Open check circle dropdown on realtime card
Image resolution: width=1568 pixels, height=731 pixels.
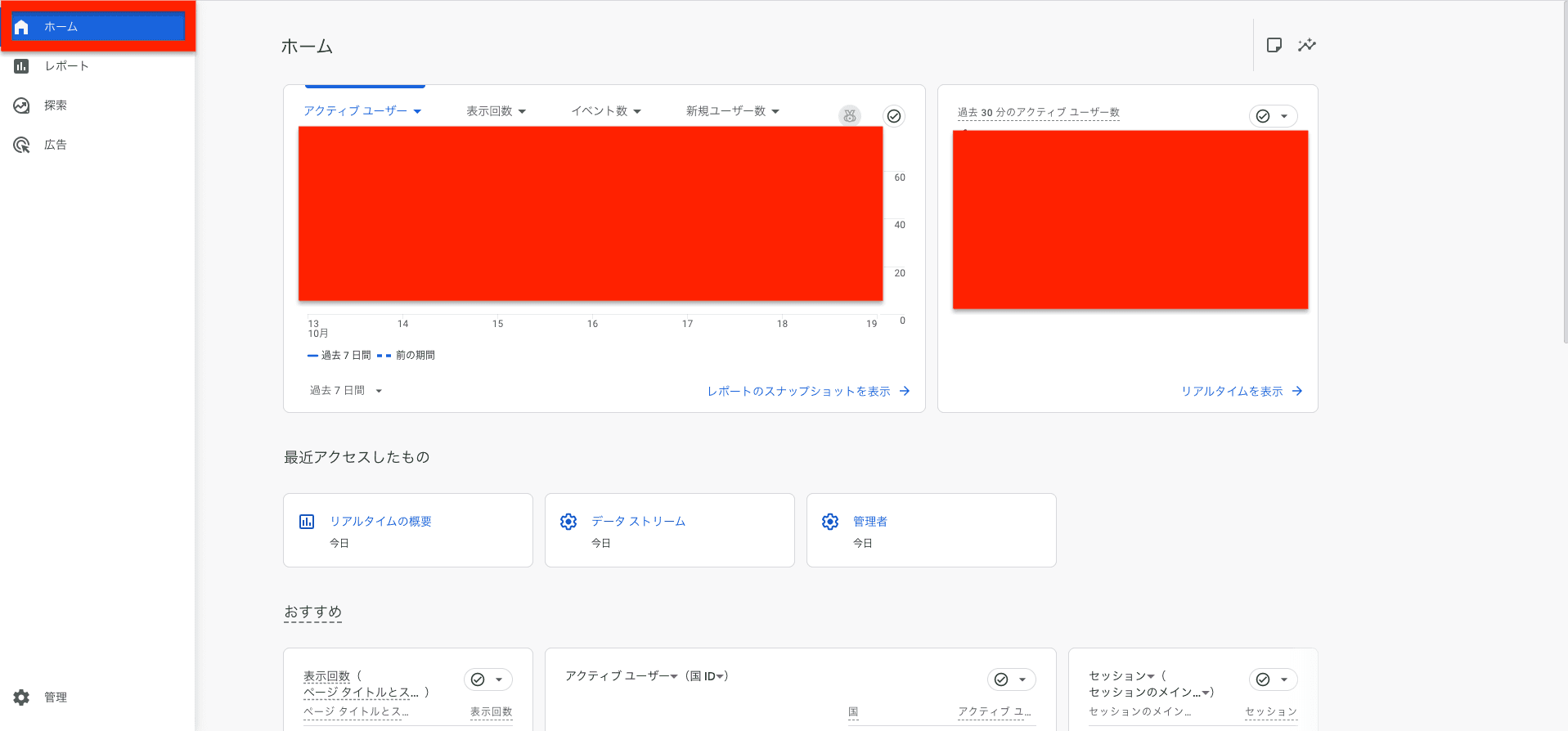coord(1273,116)
